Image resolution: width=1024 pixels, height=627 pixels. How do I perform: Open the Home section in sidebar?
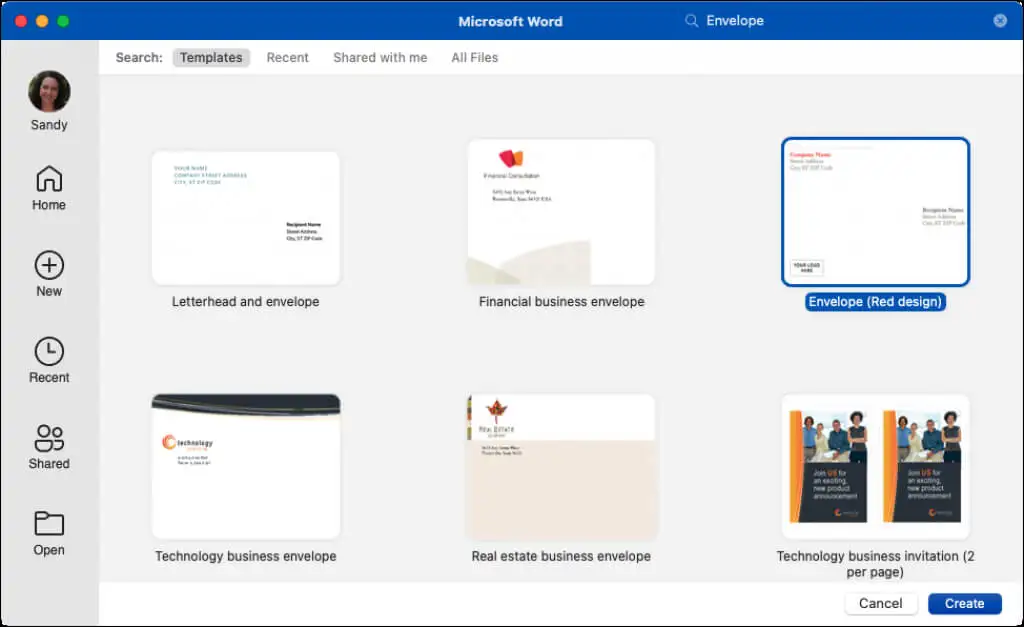(49, 187)
